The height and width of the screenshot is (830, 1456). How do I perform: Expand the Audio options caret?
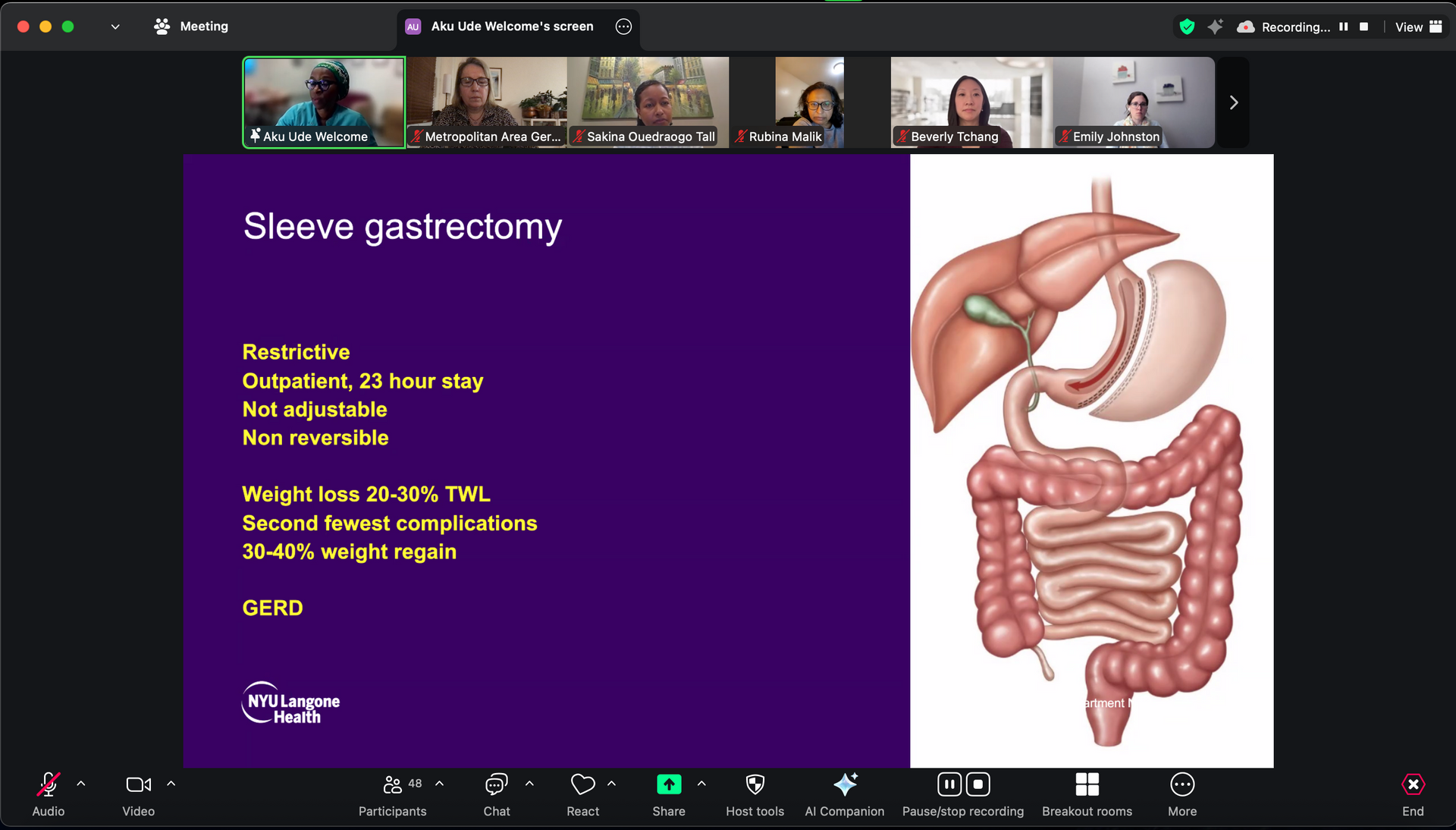click(81, 784)
